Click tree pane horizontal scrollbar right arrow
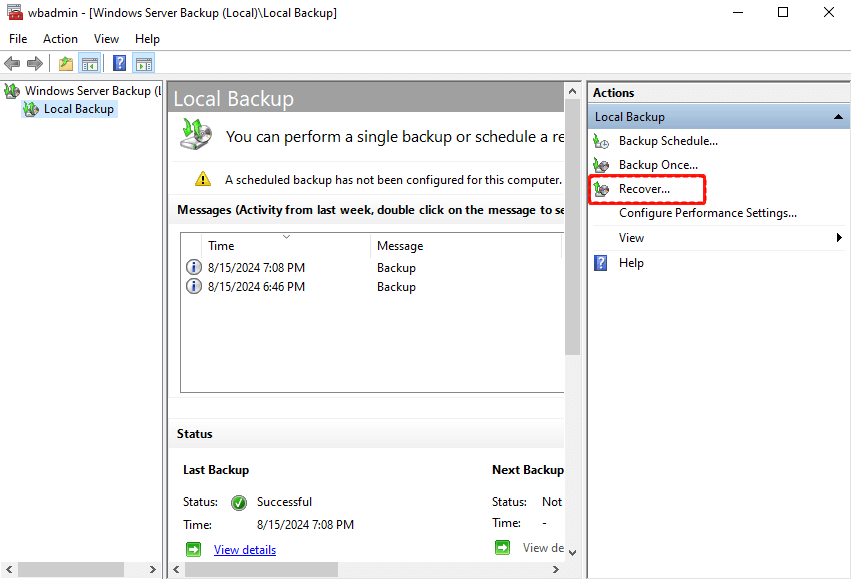The height and width of the screenshot is (579, 851). pyautogui.click(x=153, y=569)
